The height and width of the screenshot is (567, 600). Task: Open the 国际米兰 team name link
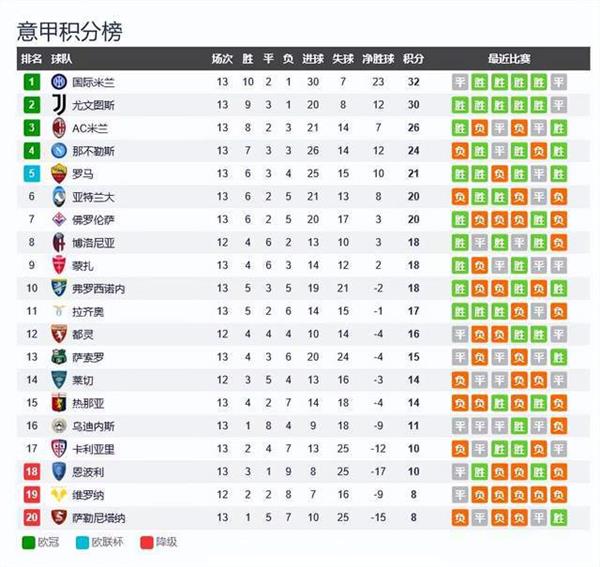[x=93, y=82]
